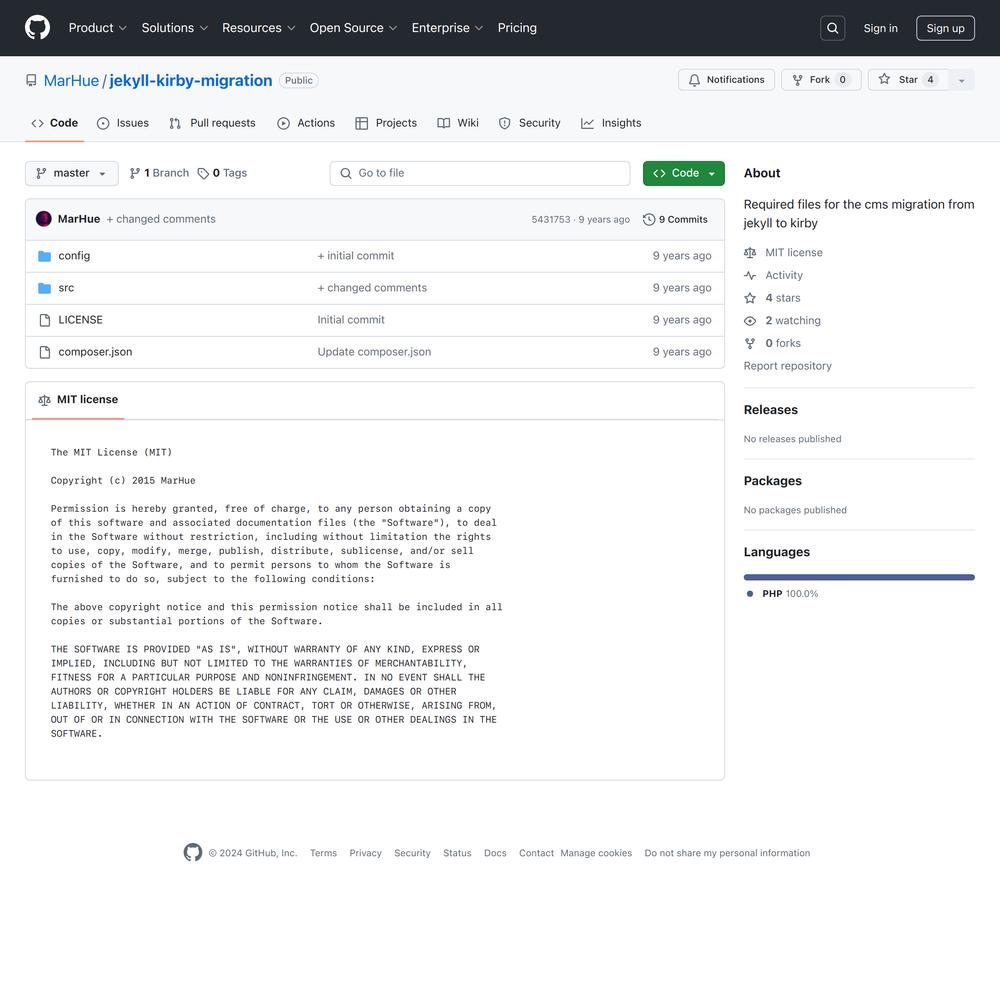This screenshot has width=1000, height=1000.
Task: Switch to the Projects tab
Action: click(x=386, y=123)
